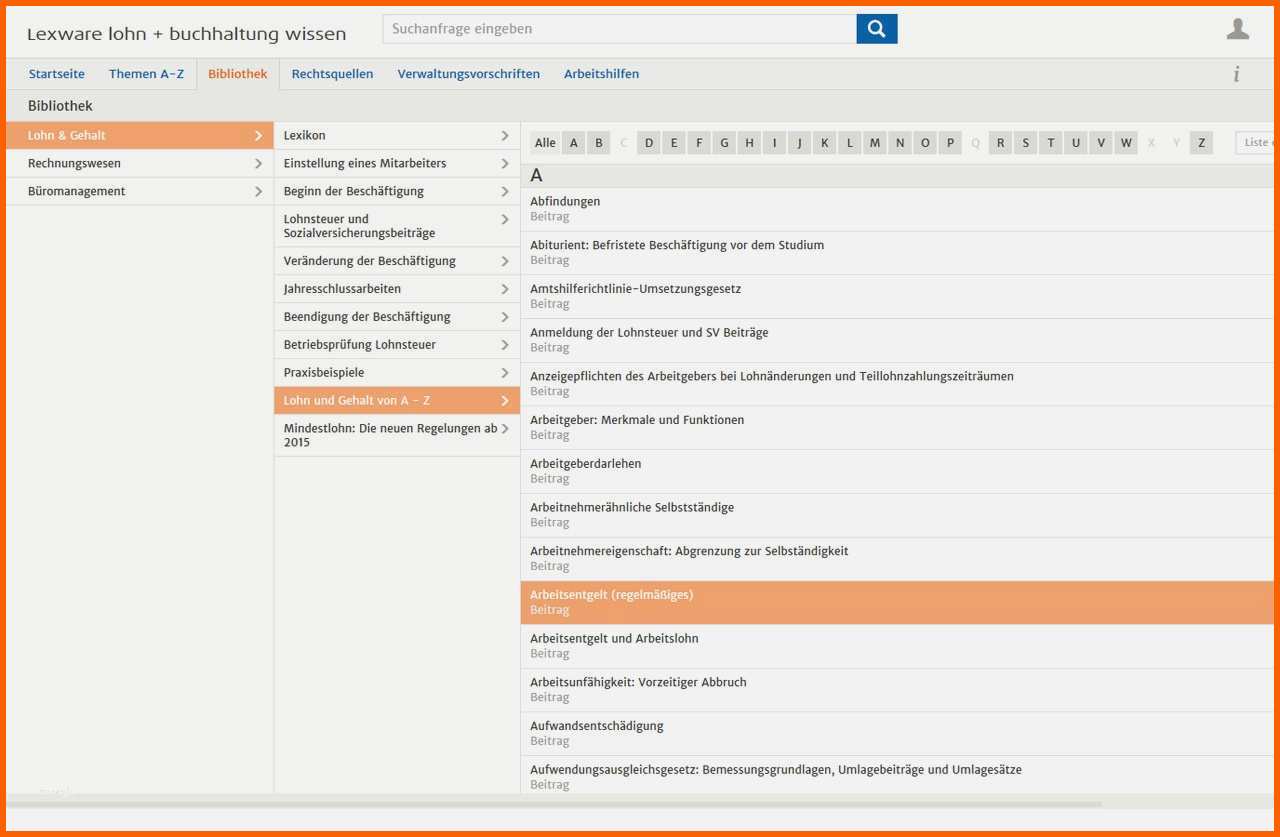The width and height of the screenshot is (1280, 837).
Task: Click the blue search magnifier button
Action: (x=877, y=29)
